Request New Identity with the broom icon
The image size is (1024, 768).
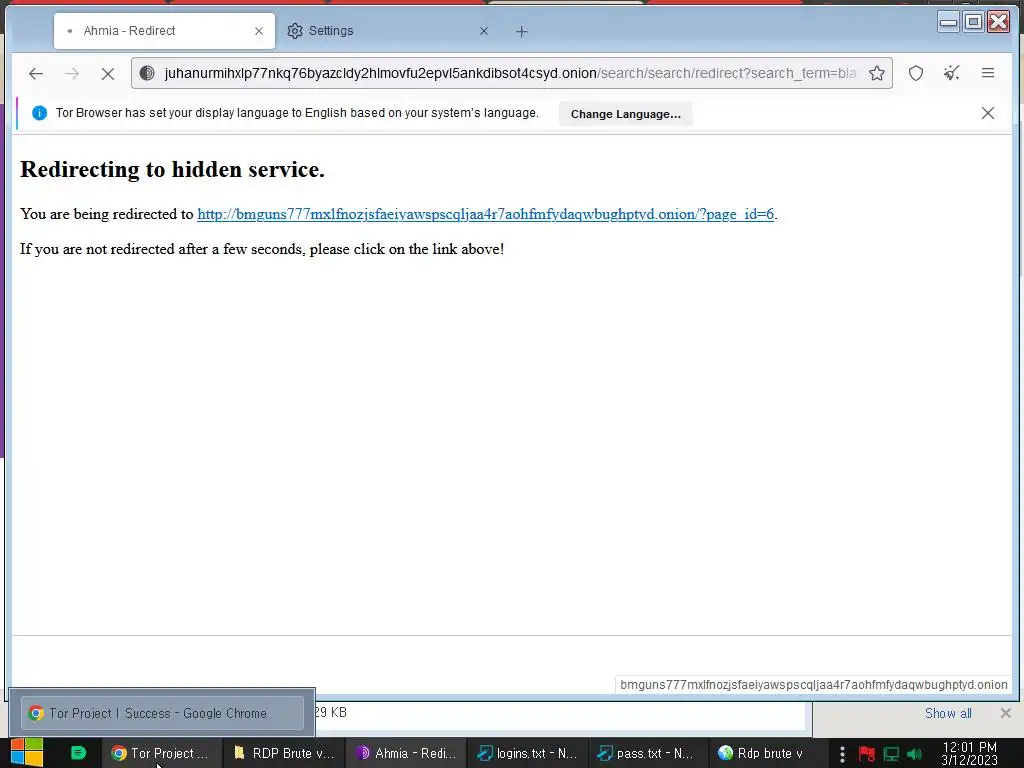click(x=952, y=73)
